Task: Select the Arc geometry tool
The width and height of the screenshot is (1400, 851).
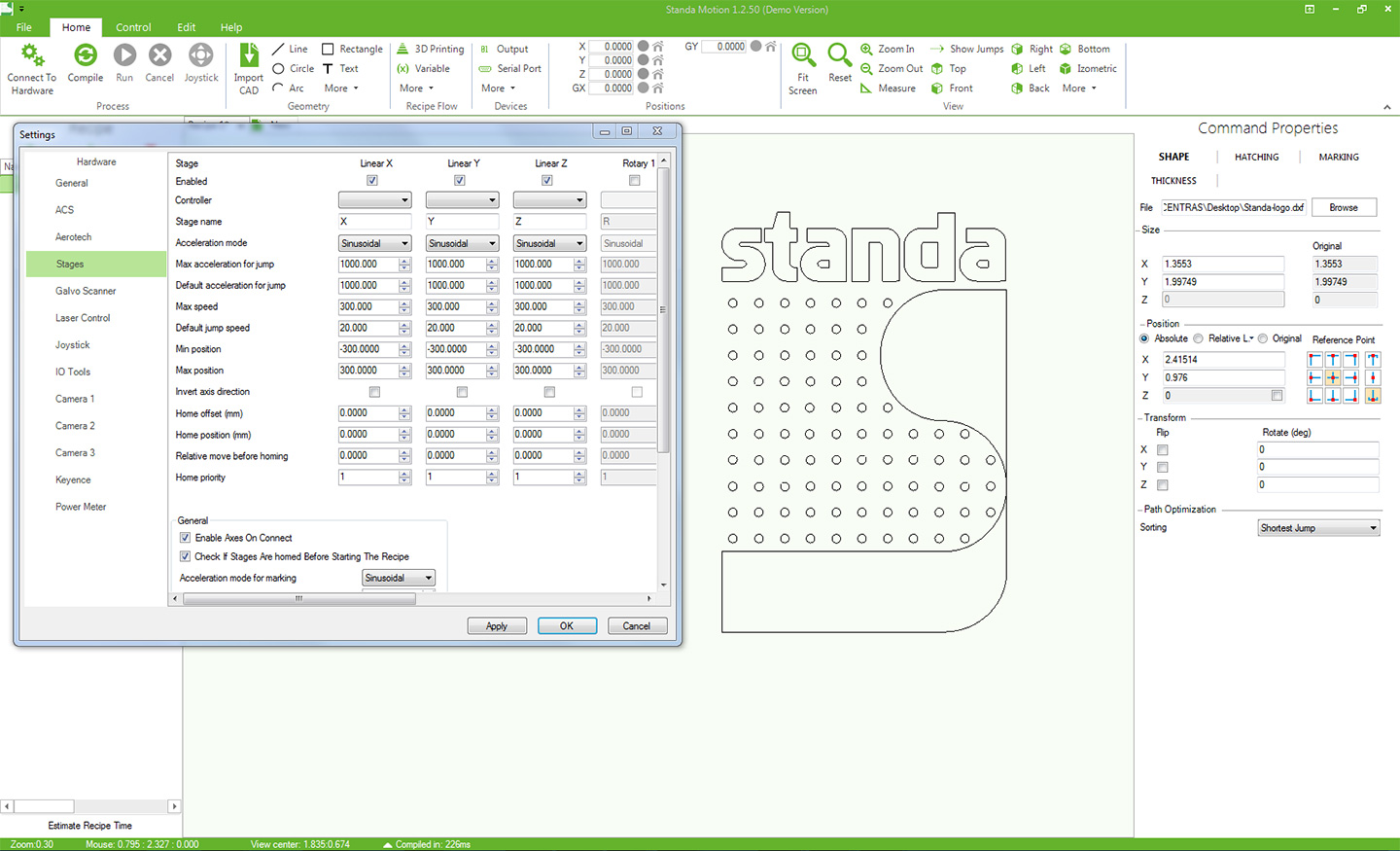Action: (x=289, y=88)
